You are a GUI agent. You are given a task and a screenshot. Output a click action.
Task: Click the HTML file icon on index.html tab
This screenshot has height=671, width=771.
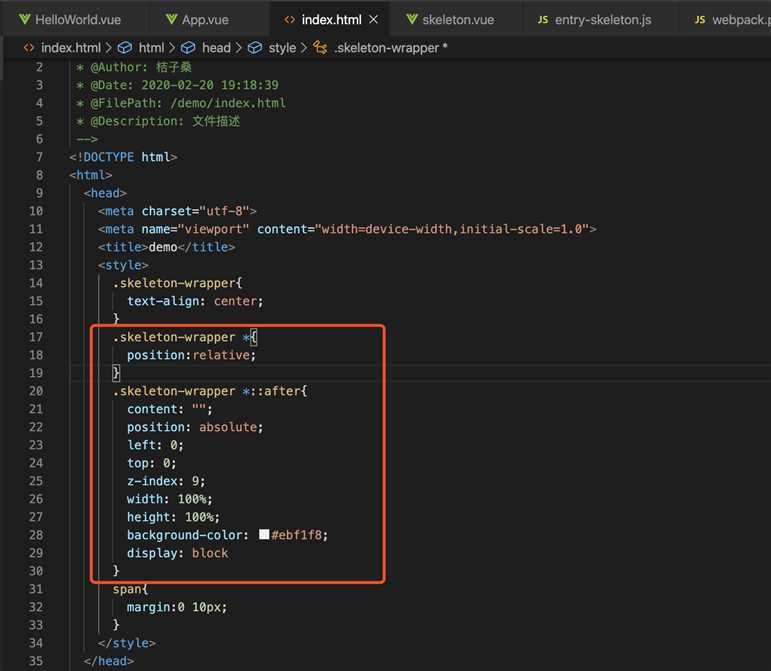click(290, 20)
